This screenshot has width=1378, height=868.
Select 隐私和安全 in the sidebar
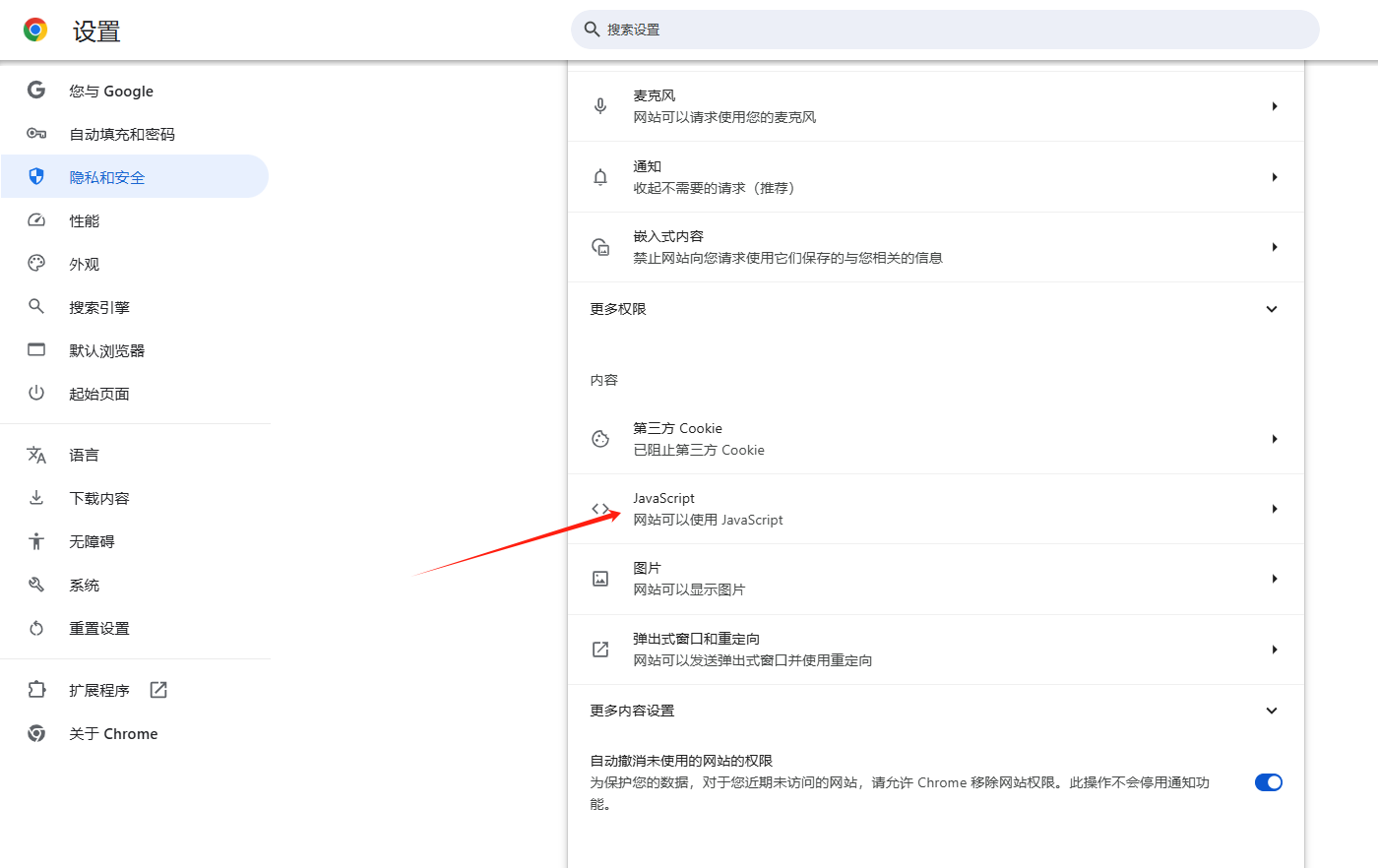coord(135,177)
